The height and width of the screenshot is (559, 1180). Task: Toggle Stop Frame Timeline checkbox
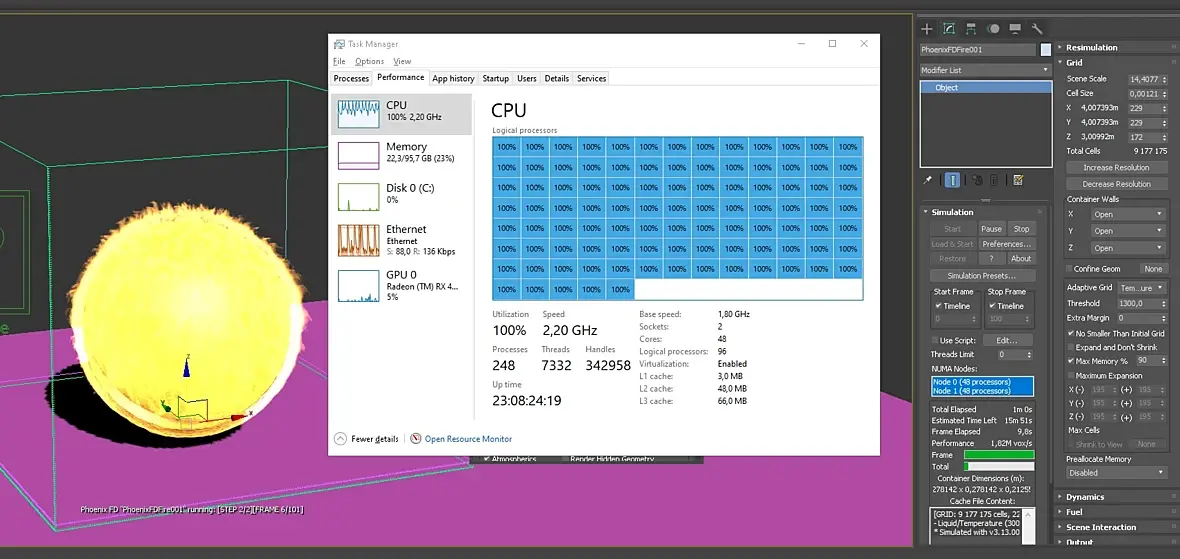pyautogui.click(x=992, y=306)
